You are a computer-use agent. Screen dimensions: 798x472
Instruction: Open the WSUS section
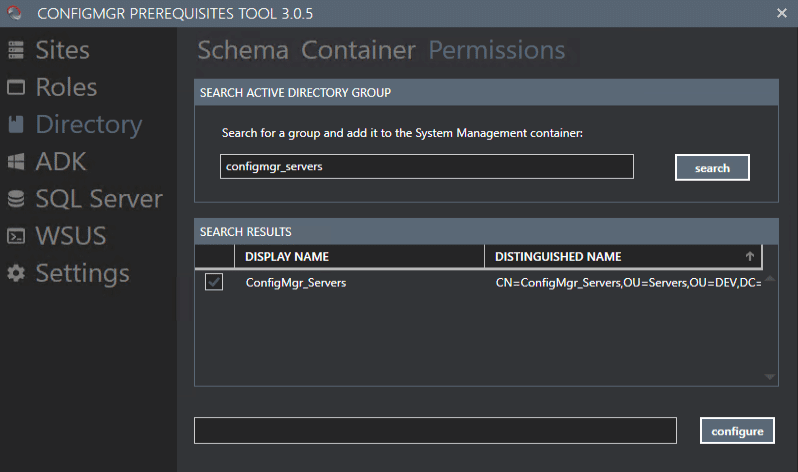[71, 236]
